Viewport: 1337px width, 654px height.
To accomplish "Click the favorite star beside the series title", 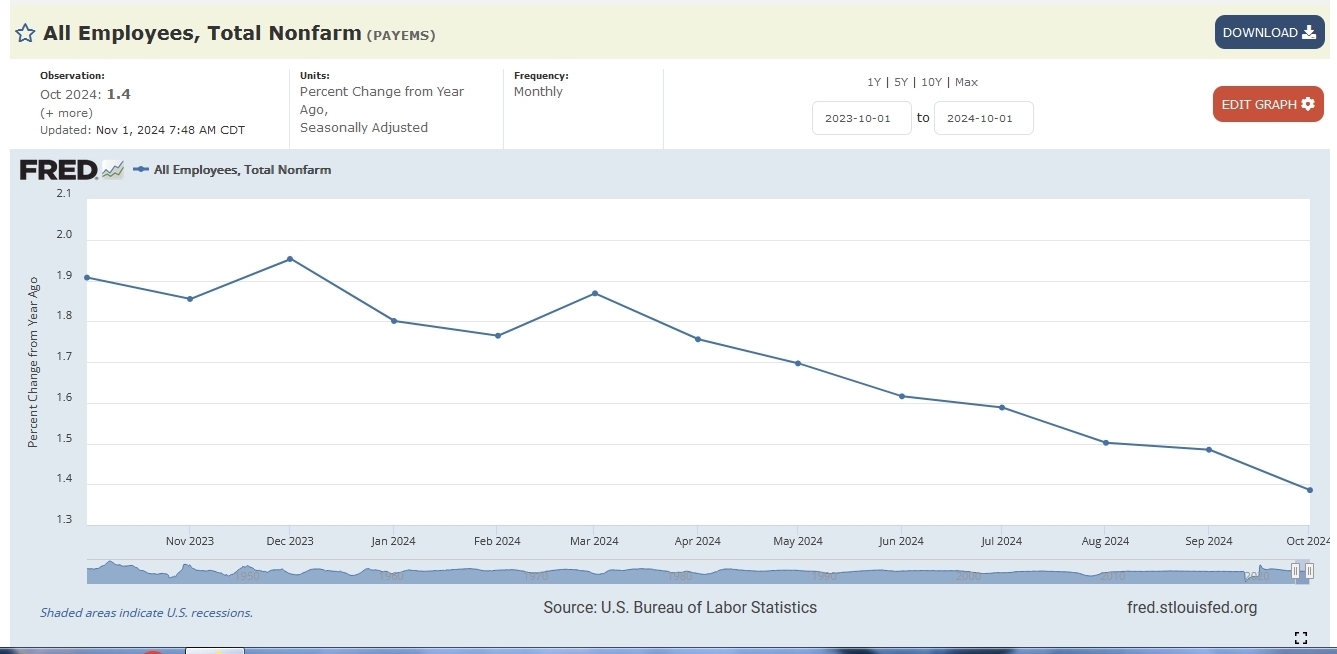I will [x=25, y=33].
